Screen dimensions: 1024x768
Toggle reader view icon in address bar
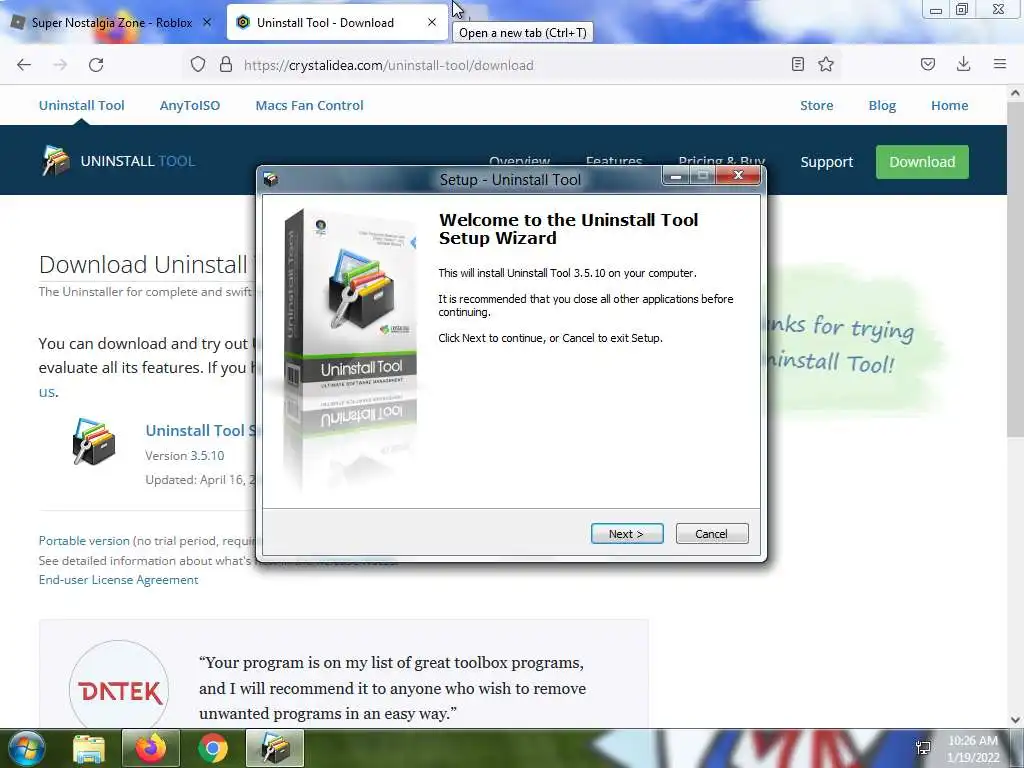(x=797, y=64)
